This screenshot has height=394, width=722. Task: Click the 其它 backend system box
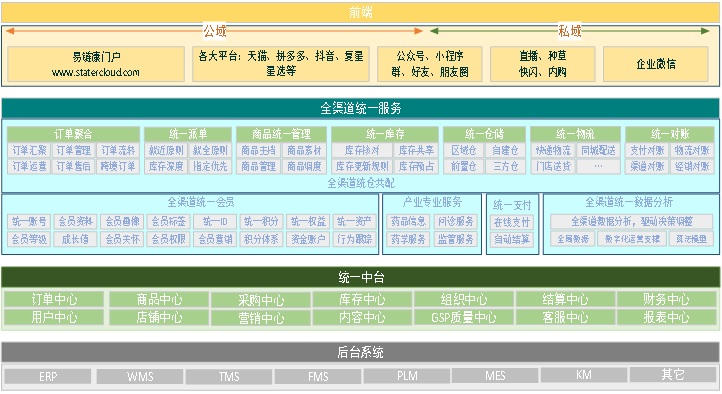click(673, 375)
